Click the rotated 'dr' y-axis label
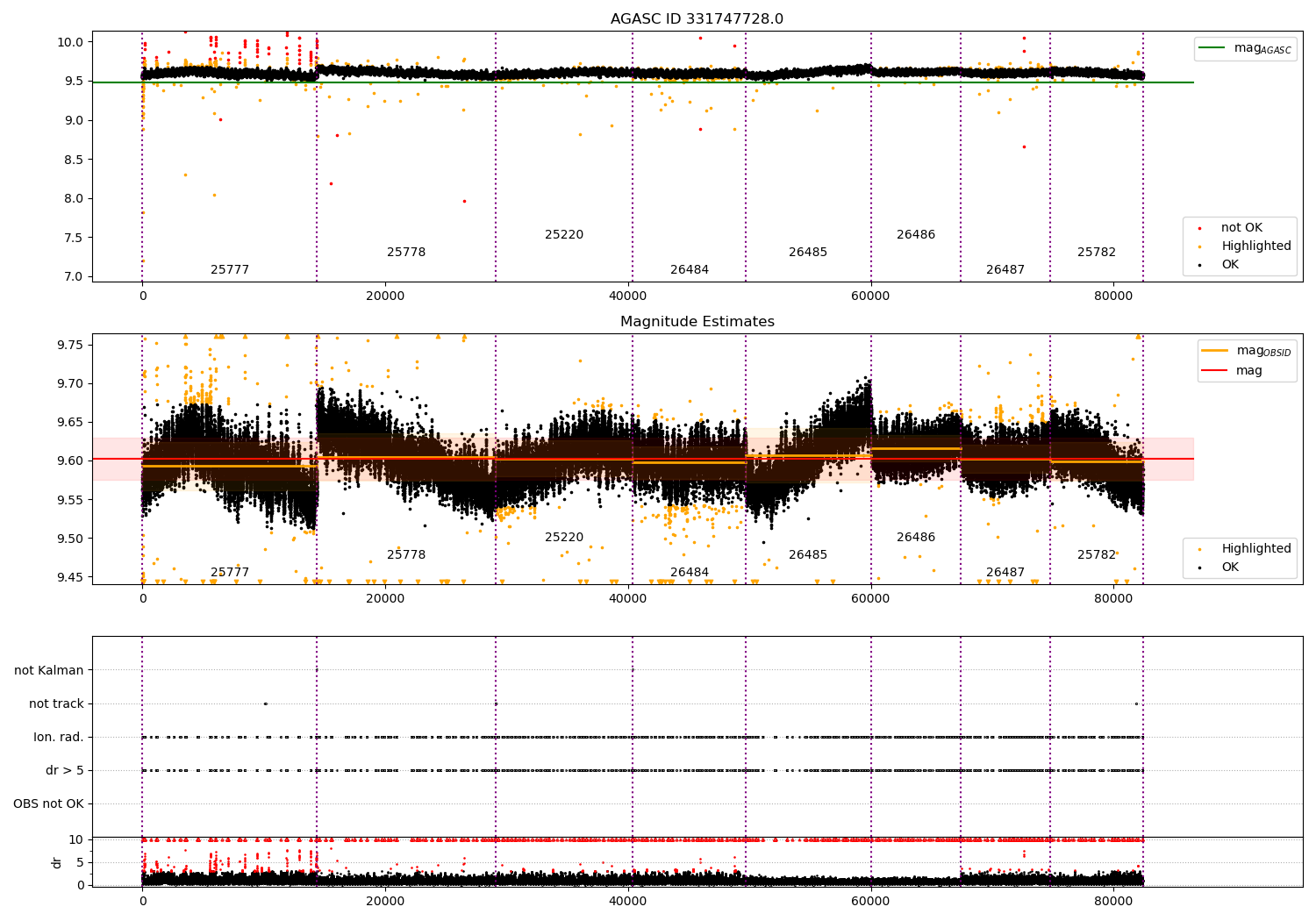 coord(57,862)
